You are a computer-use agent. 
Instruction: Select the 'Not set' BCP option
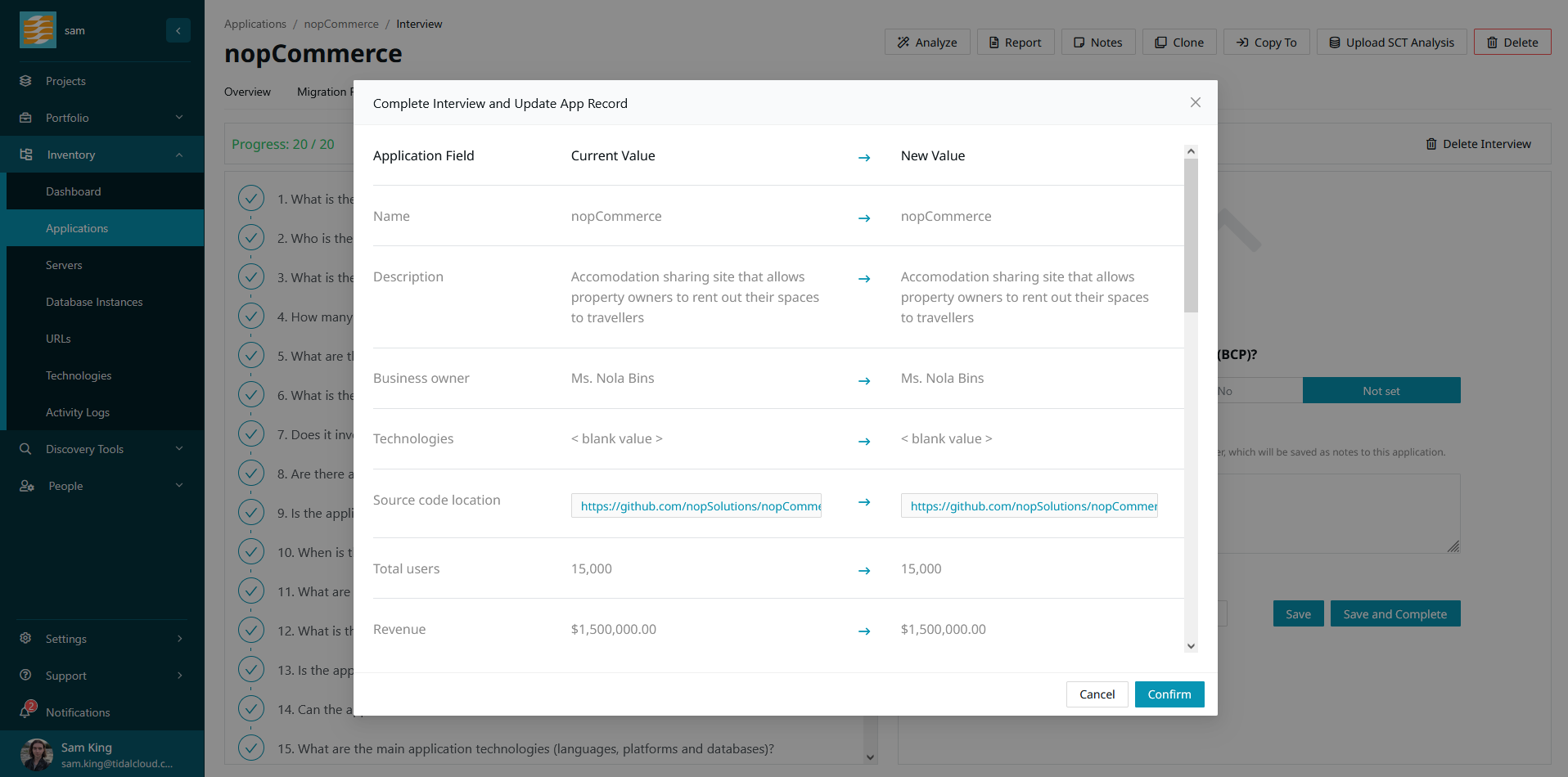(1381, 391)
